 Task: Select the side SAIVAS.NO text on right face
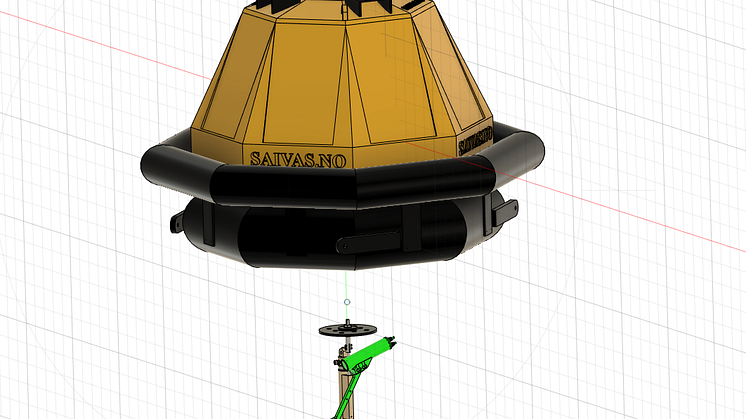tap(475, 140)
